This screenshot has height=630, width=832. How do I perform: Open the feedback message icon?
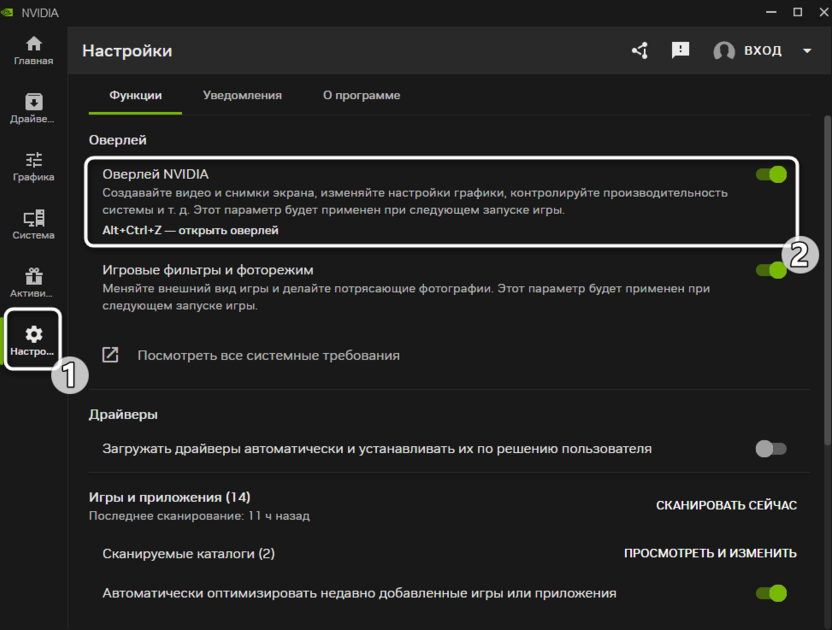680,50
